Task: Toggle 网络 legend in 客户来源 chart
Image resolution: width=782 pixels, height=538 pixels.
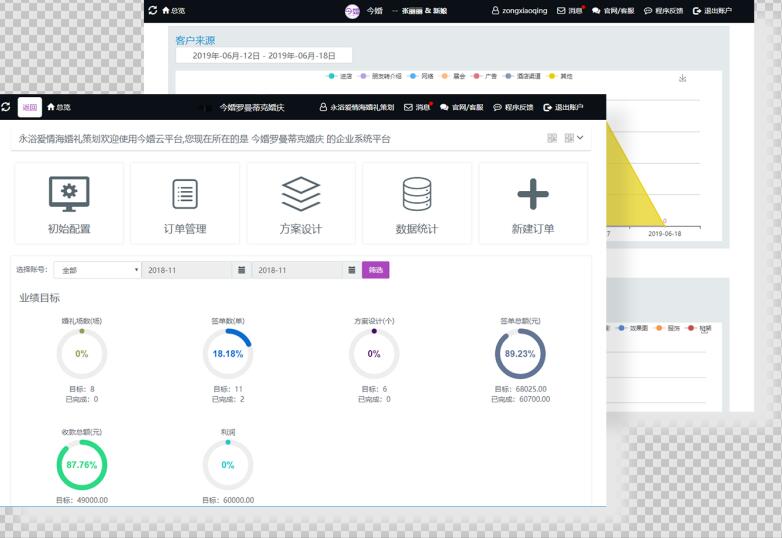Action: pyautogui.click(x=421, y=76)
